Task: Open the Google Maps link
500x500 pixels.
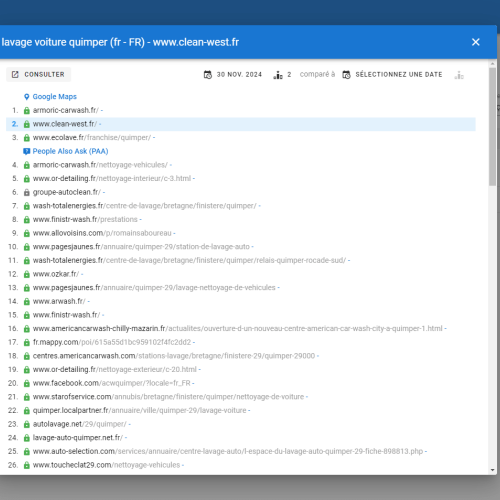Action: [54, 97]
